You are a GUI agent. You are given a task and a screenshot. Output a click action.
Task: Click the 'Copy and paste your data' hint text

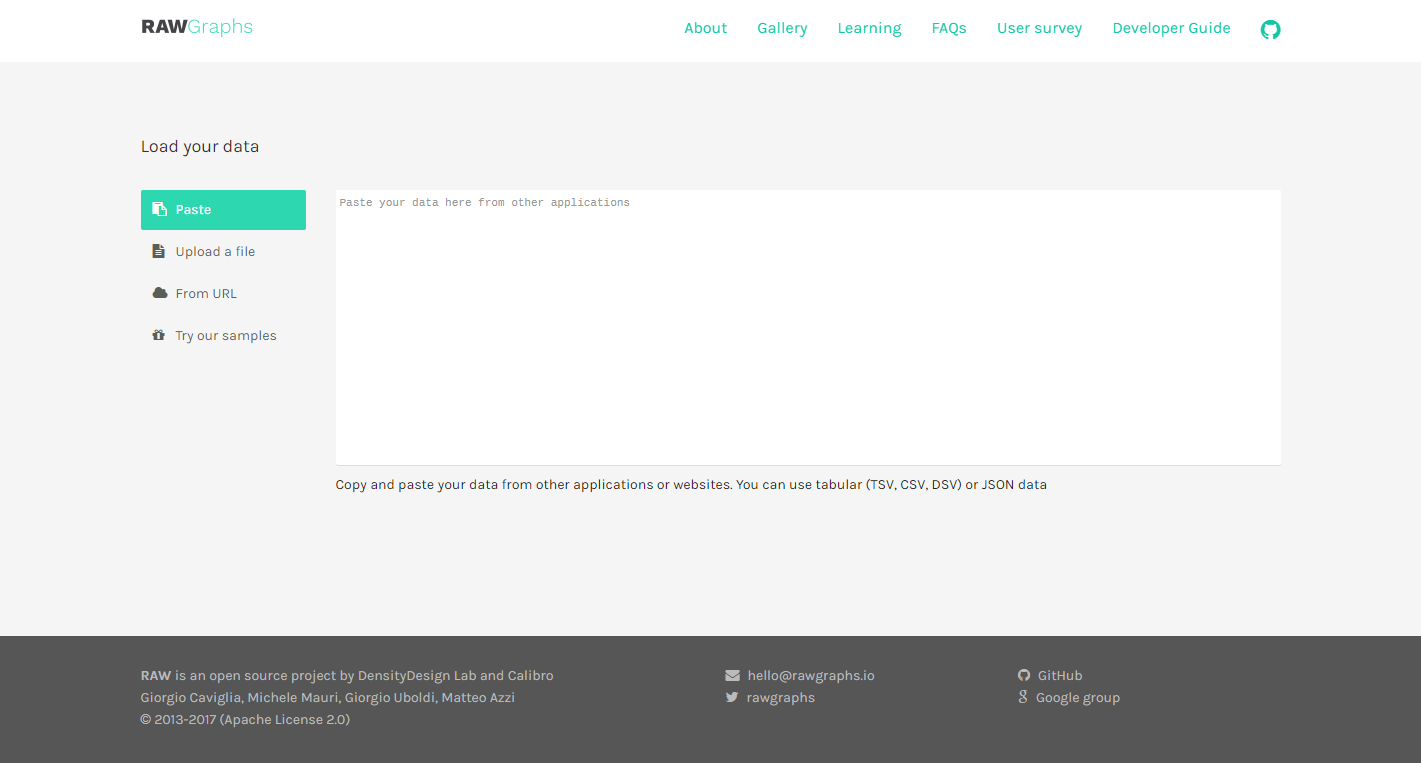coord(691,484)
